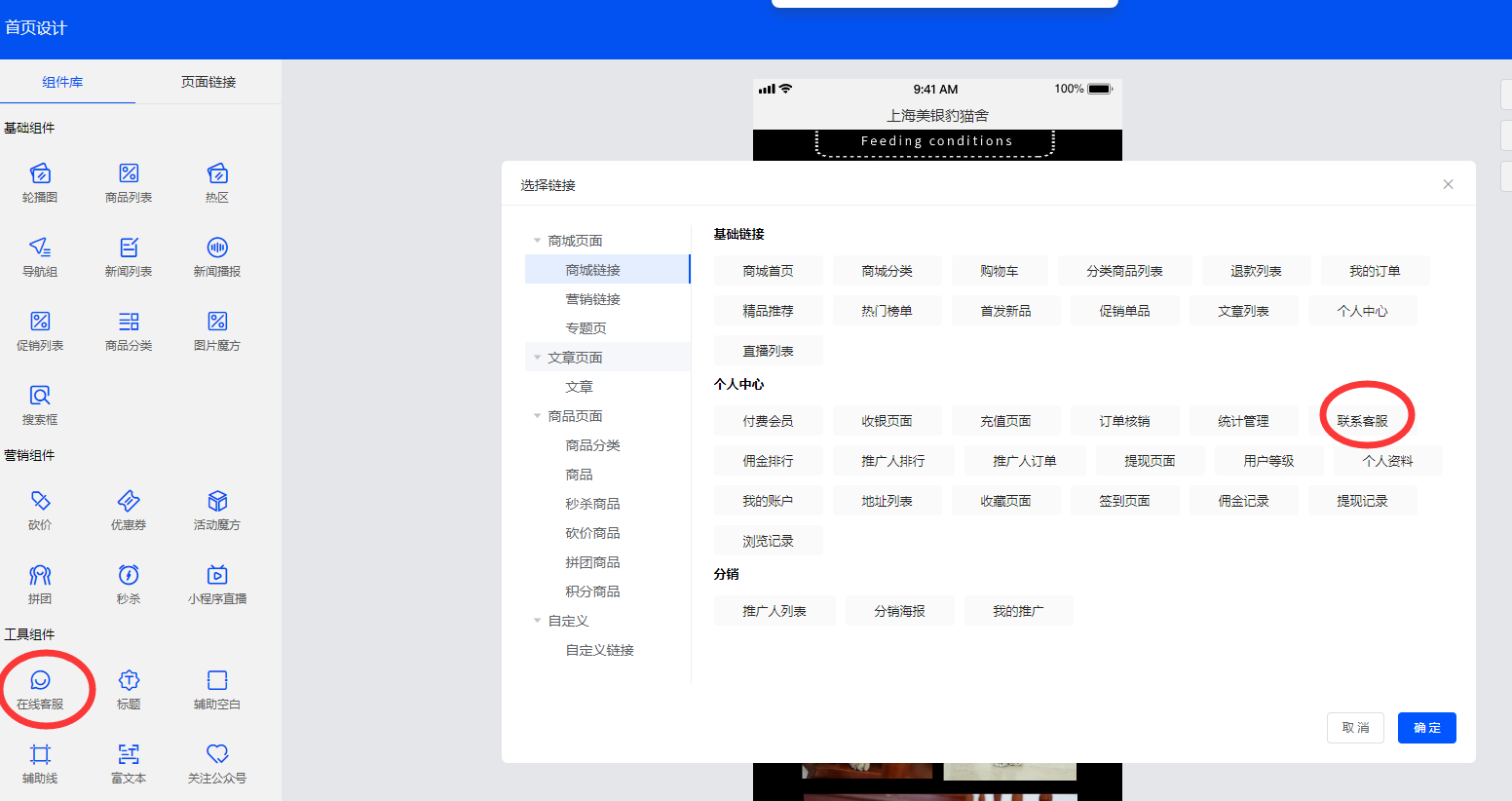Select the 轮播图 carousel component icon
This screenshot has height=801, width=1512.
[40, 173]
